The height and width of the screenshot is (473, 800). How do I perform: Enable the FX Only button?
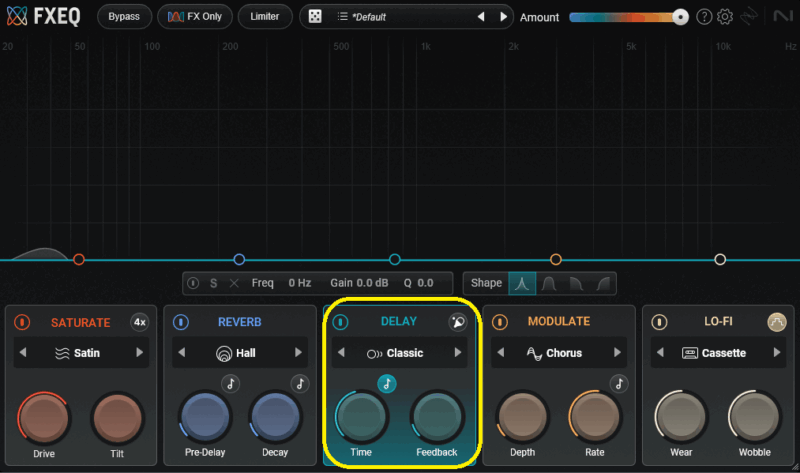196,17
